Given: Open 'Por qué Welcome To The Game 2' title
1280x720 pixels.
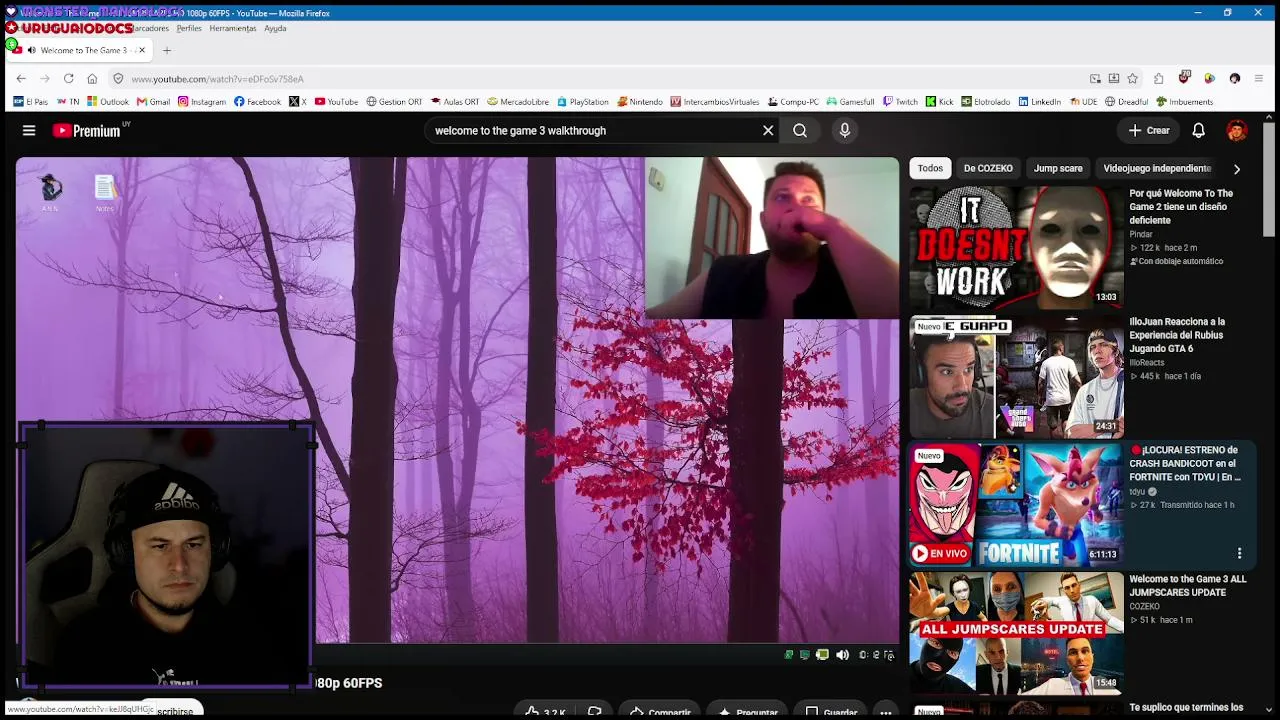Looking at the screenshot, I should click(1181, 207).
